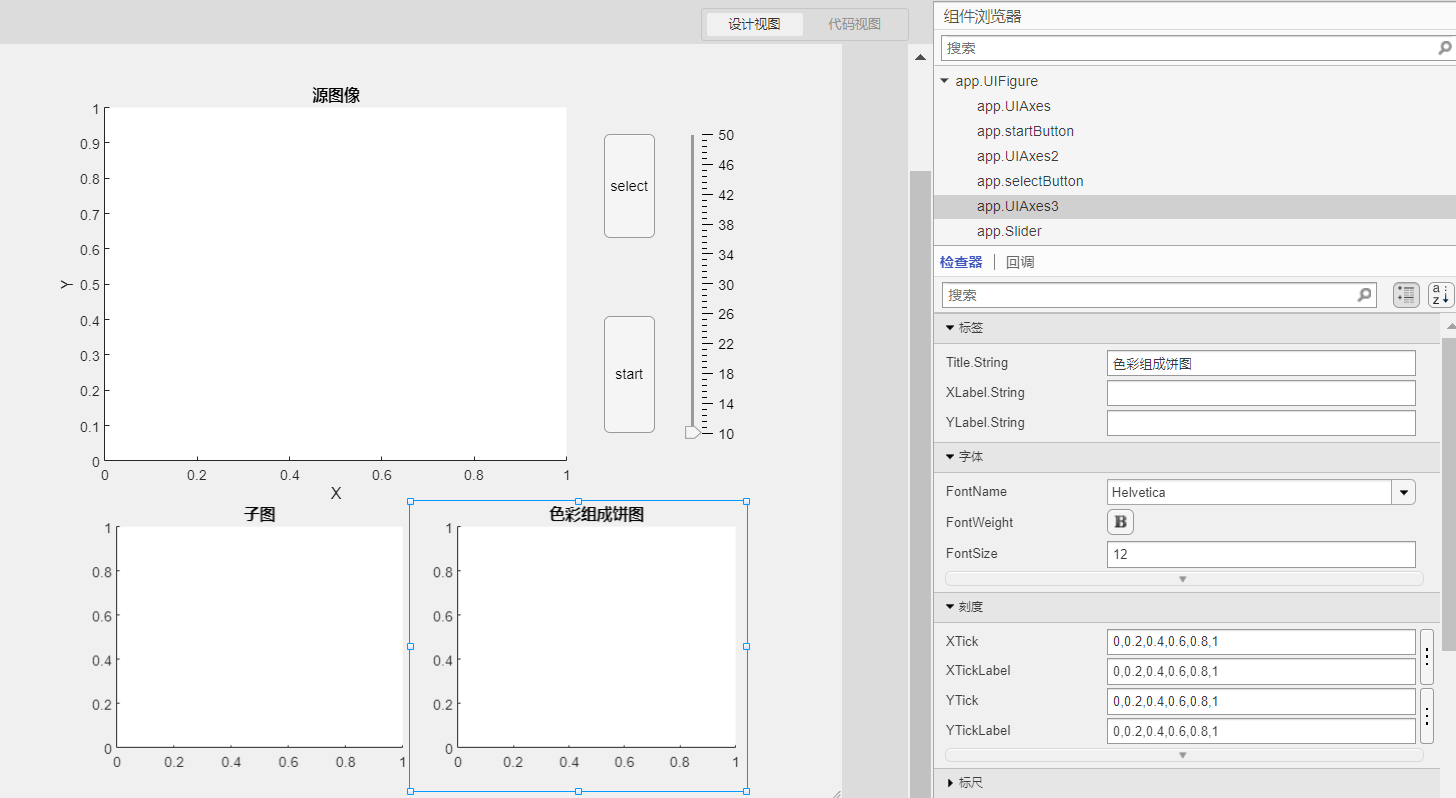
Task: Edit the Title.String input field
Action: coord(1260,363)
